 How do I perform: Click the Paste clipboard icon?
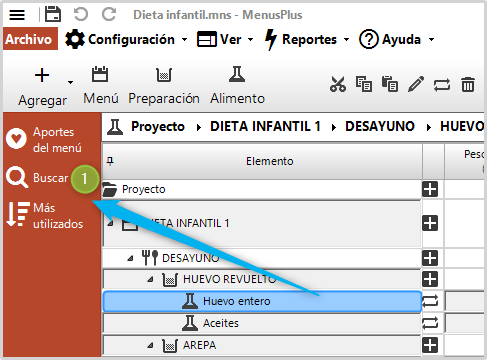(390, 84)
